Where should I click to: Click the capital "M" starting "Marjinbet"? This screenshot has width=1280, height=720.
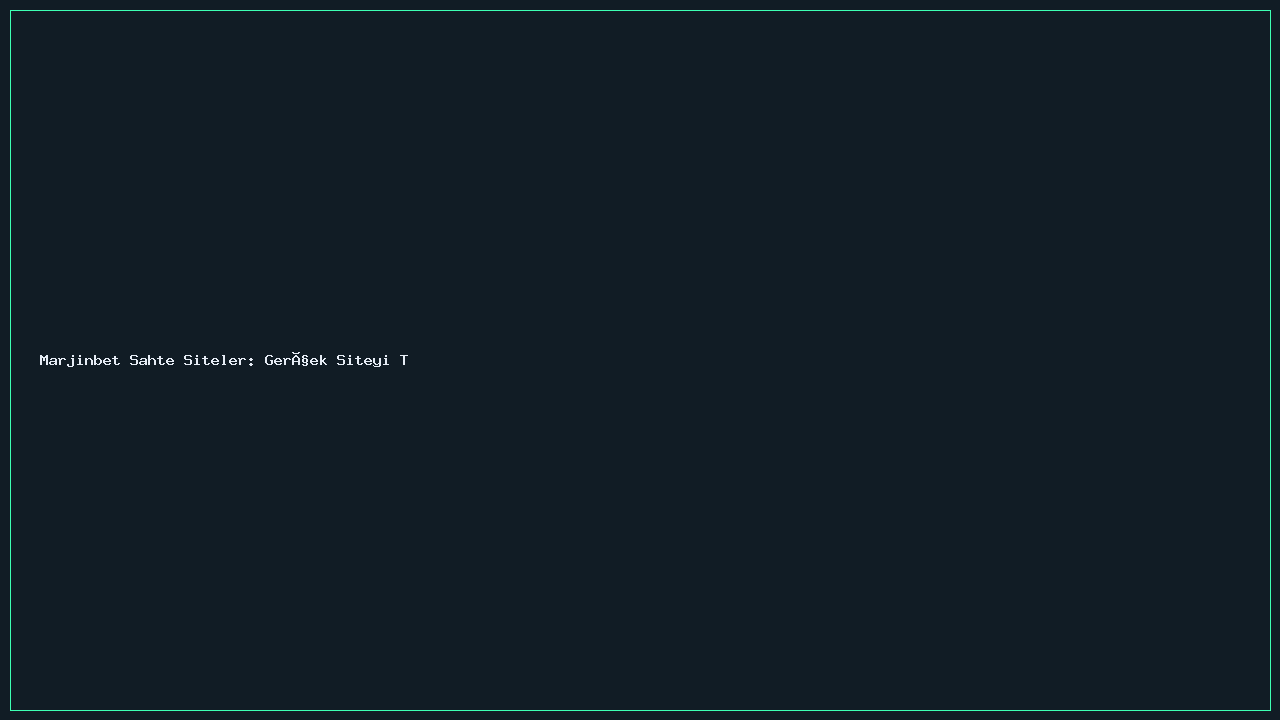pos(44,360)
